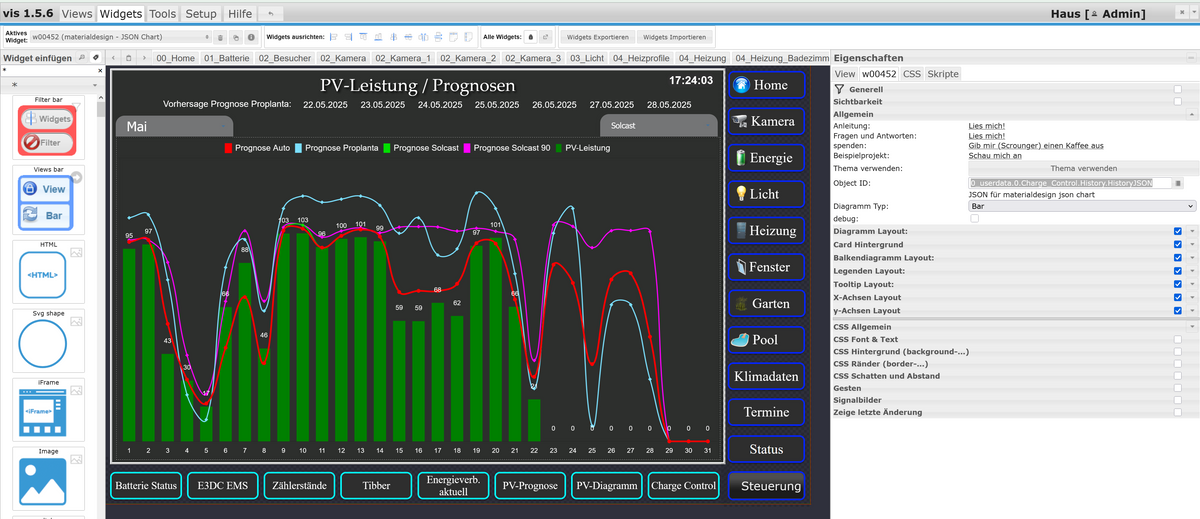Open the Aktives Widget dropdown

click(119, 37)
